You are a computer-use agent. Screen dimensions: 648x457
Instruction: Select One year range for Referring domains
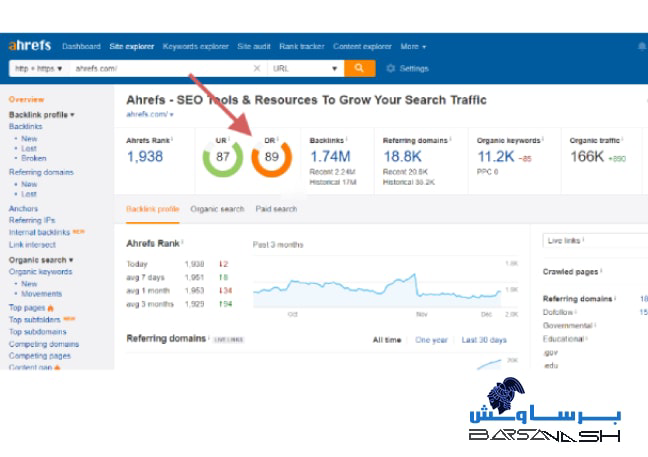click(x=431, y=340)
